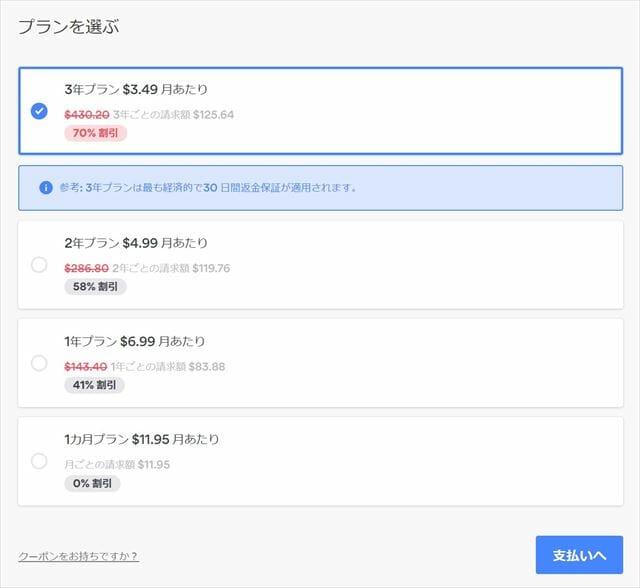Click the 1カ月プラン $11.95 title text
Image resolution: width=640 pixels, height=588 pixels.
(x=141, y=439)
